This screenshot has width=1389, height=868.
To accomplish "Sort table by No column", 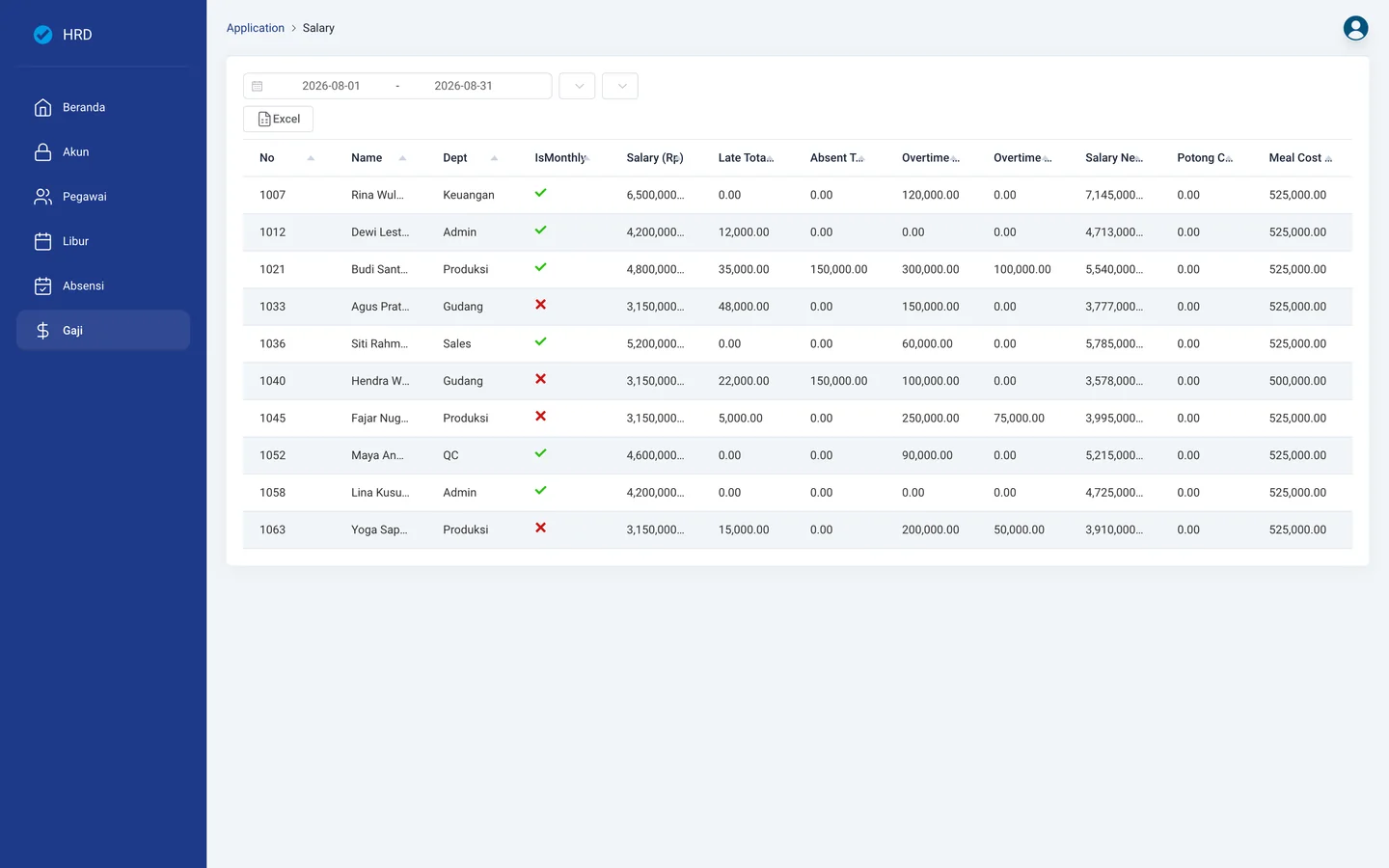I will [x=311, y=158].
